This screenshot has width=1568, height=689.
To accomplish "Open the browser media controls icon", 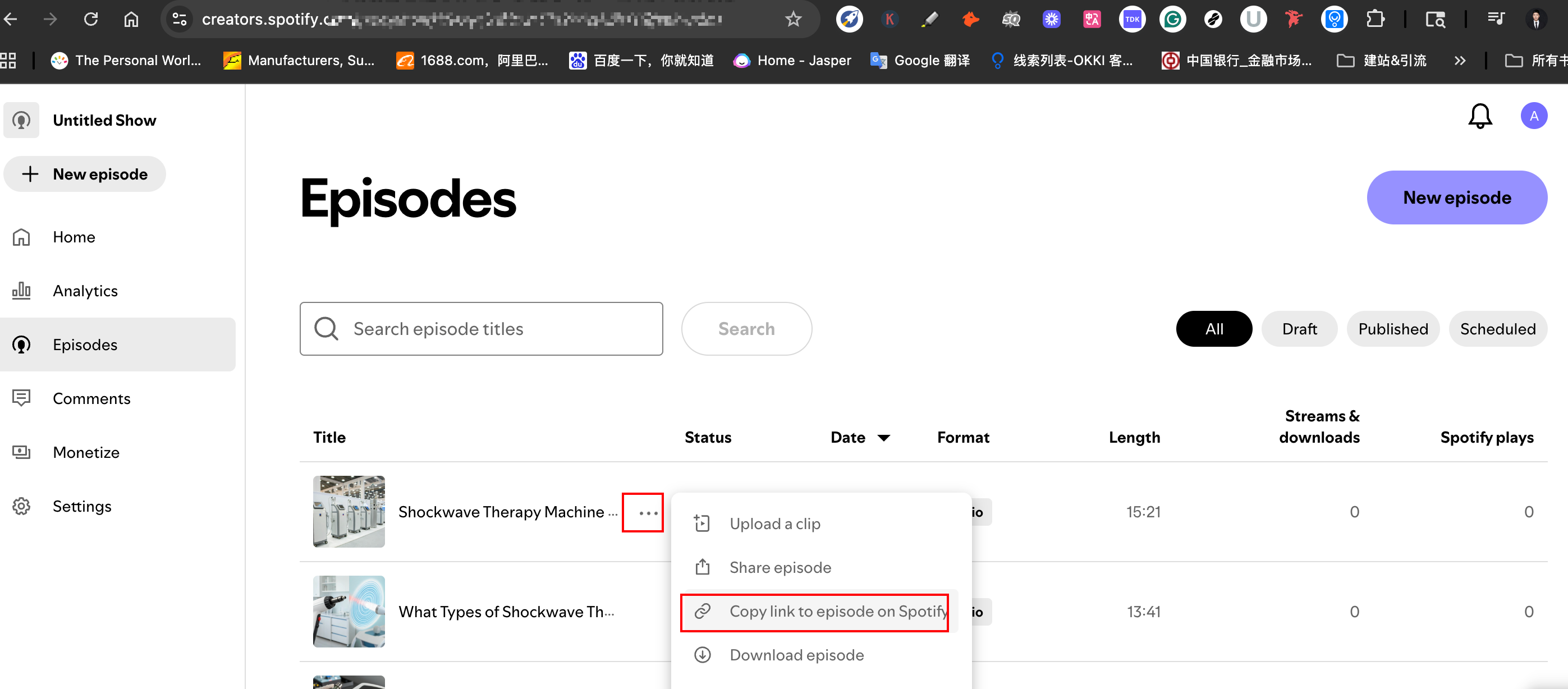I will point(1496,20).
